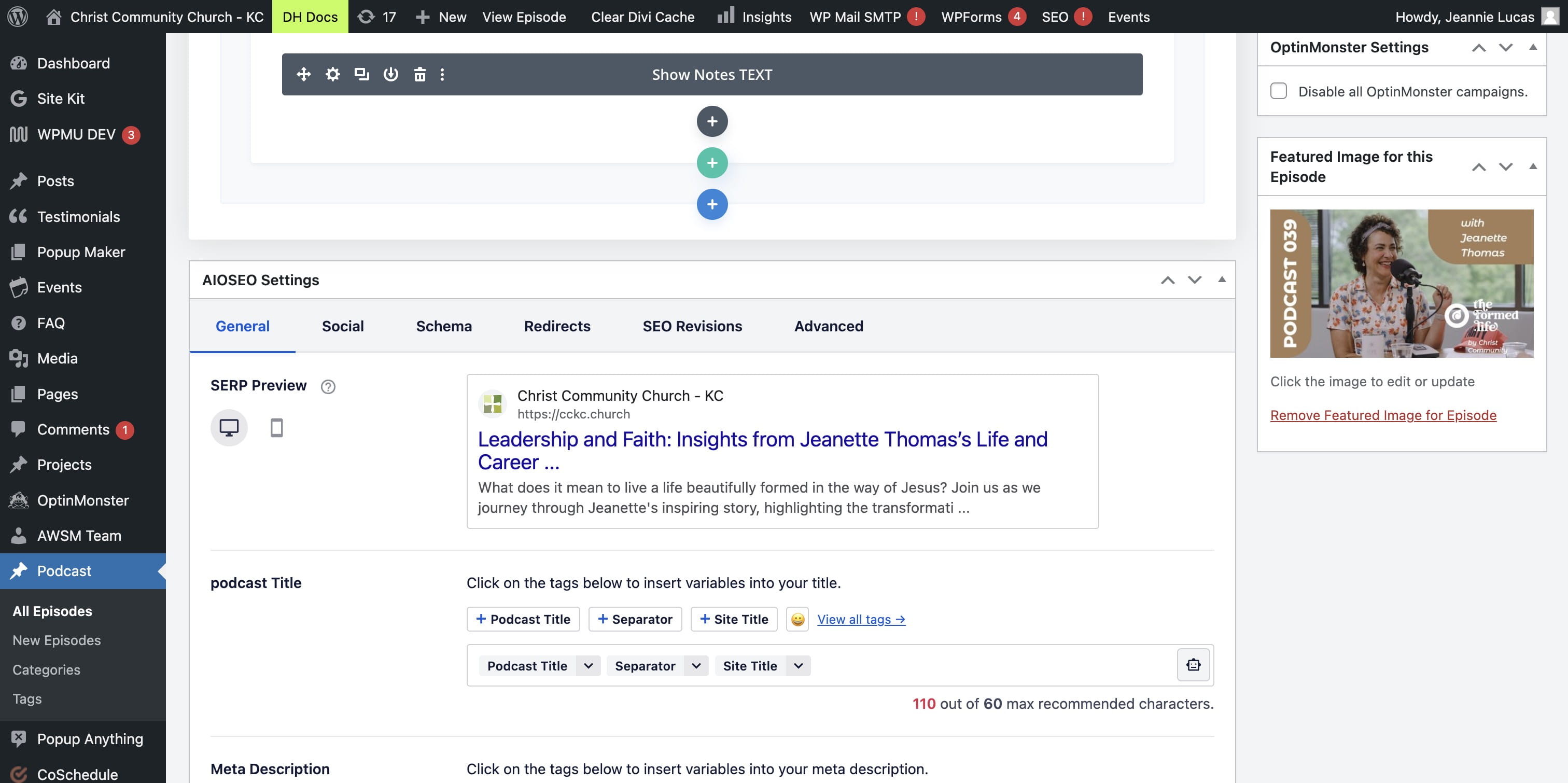Move Featured Image for this Episode panel down
1568x783 pixels.
[x=1505, y=167]
